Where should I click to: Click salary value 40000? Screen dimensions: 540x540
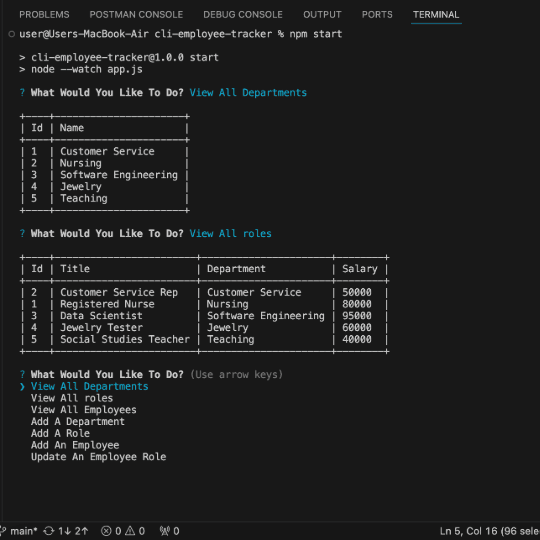pos(357,339)
